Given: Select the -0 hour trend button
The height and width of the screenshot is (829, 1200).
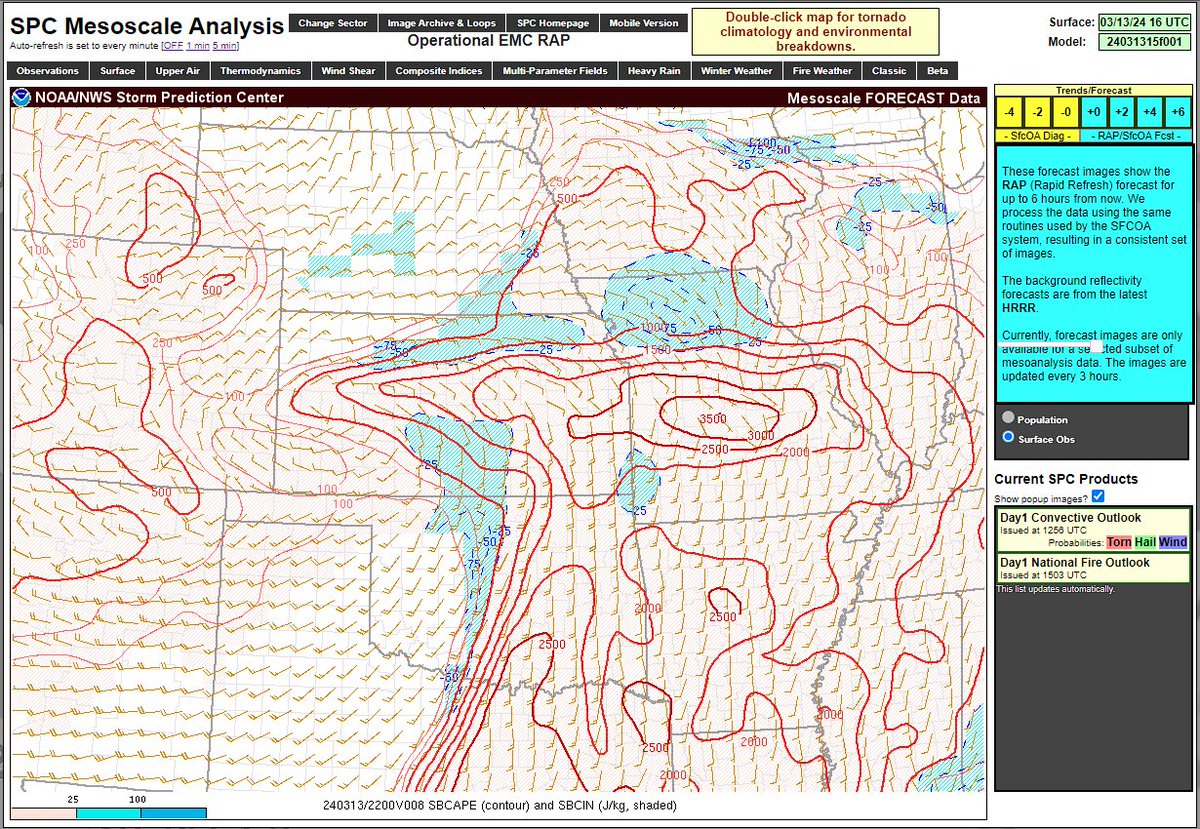Looking at the screenshot, I should coord(1065,111).
